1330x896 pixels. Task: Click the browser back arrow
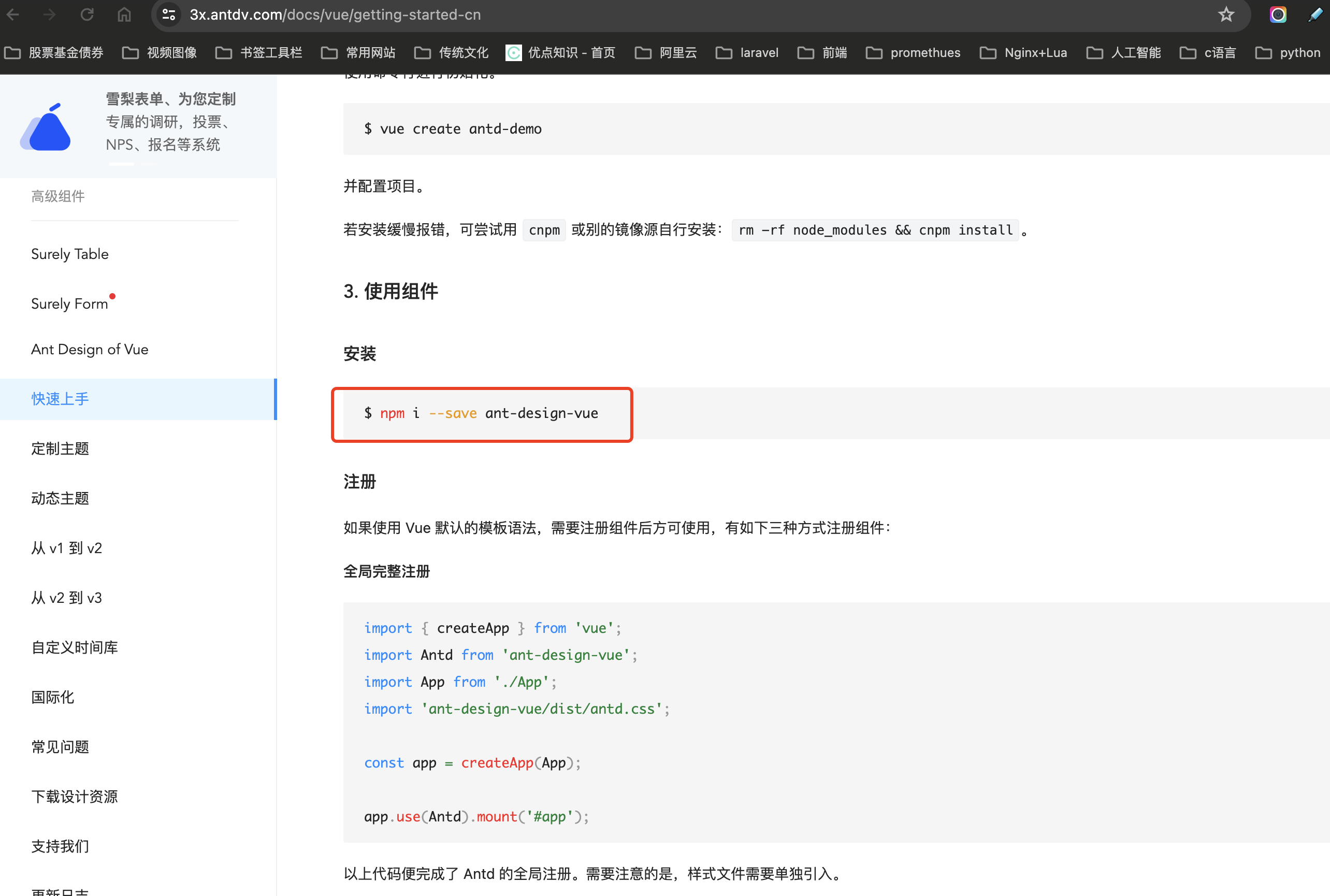pyautogui.click(x=12, y=15)
